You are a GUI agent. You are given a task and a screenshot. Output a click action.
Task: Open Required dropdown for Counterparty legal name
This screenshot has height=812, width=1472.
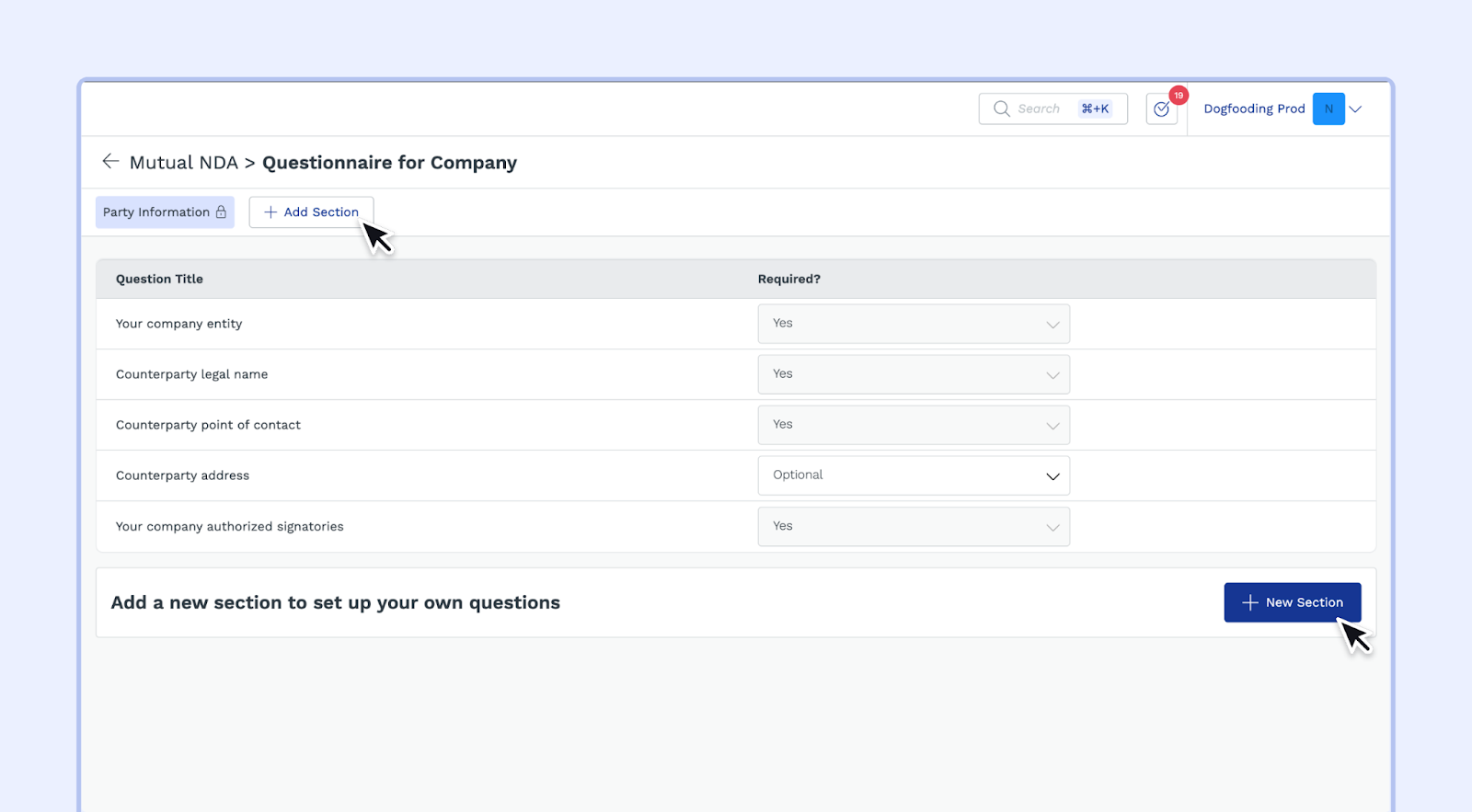pyautogui.click(x=914, y=374)
